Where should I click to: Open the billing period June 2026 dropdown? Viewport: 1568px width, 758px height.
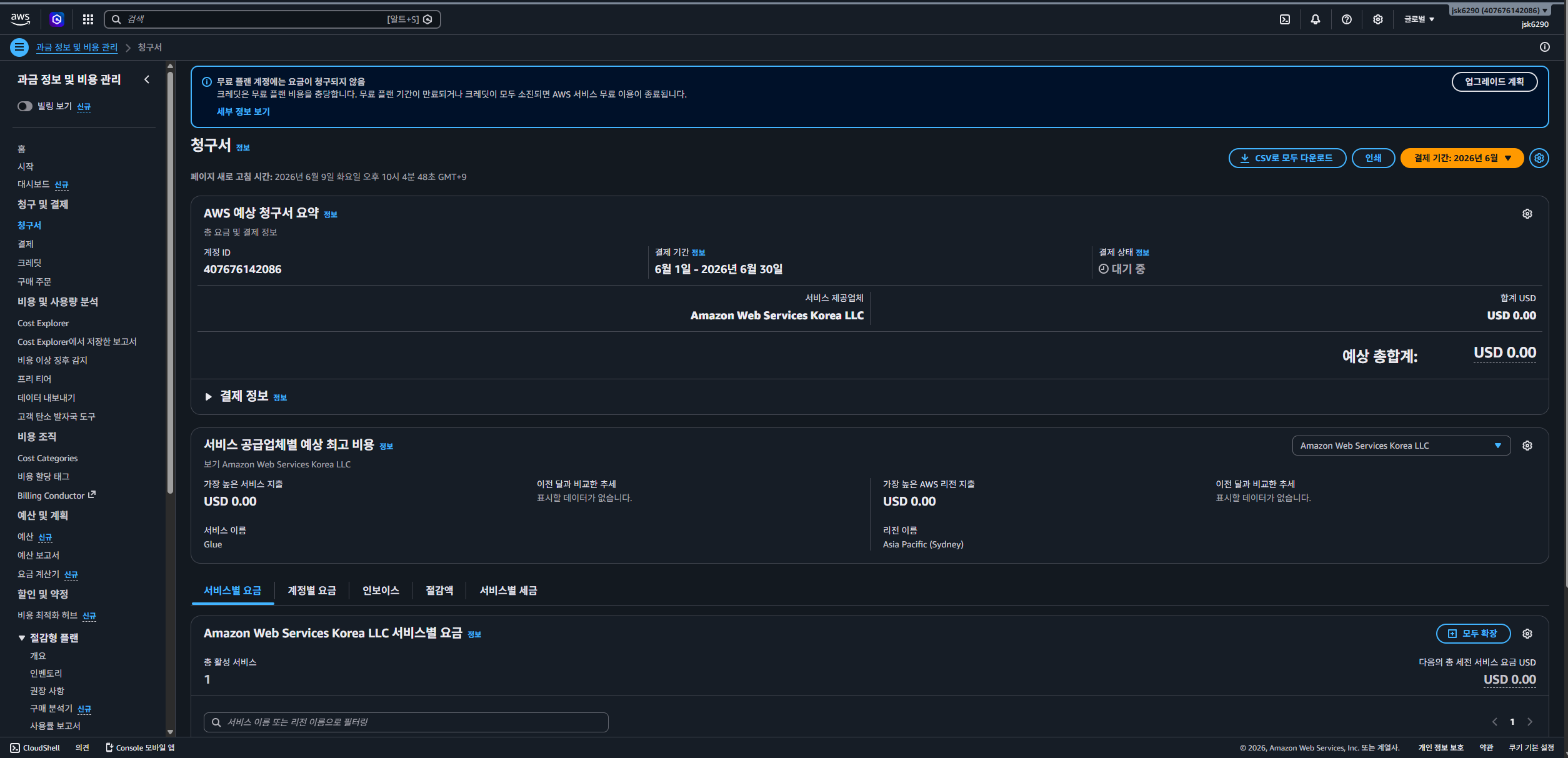click(1462, 158)
